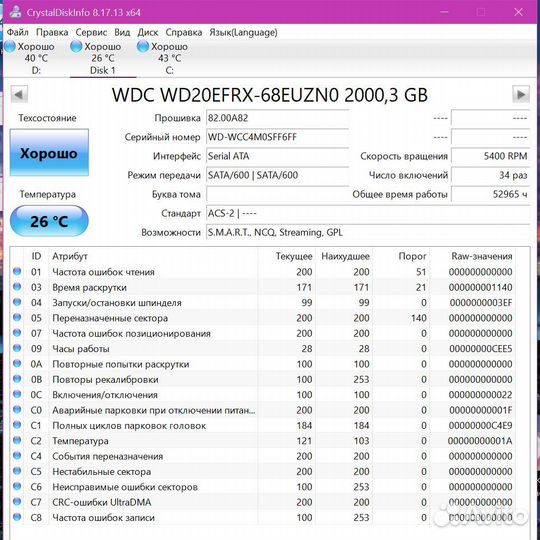Viewport: 540px width, 540px height.
Task: Click status dot of attribute C4 row
Action: (17, 456)
